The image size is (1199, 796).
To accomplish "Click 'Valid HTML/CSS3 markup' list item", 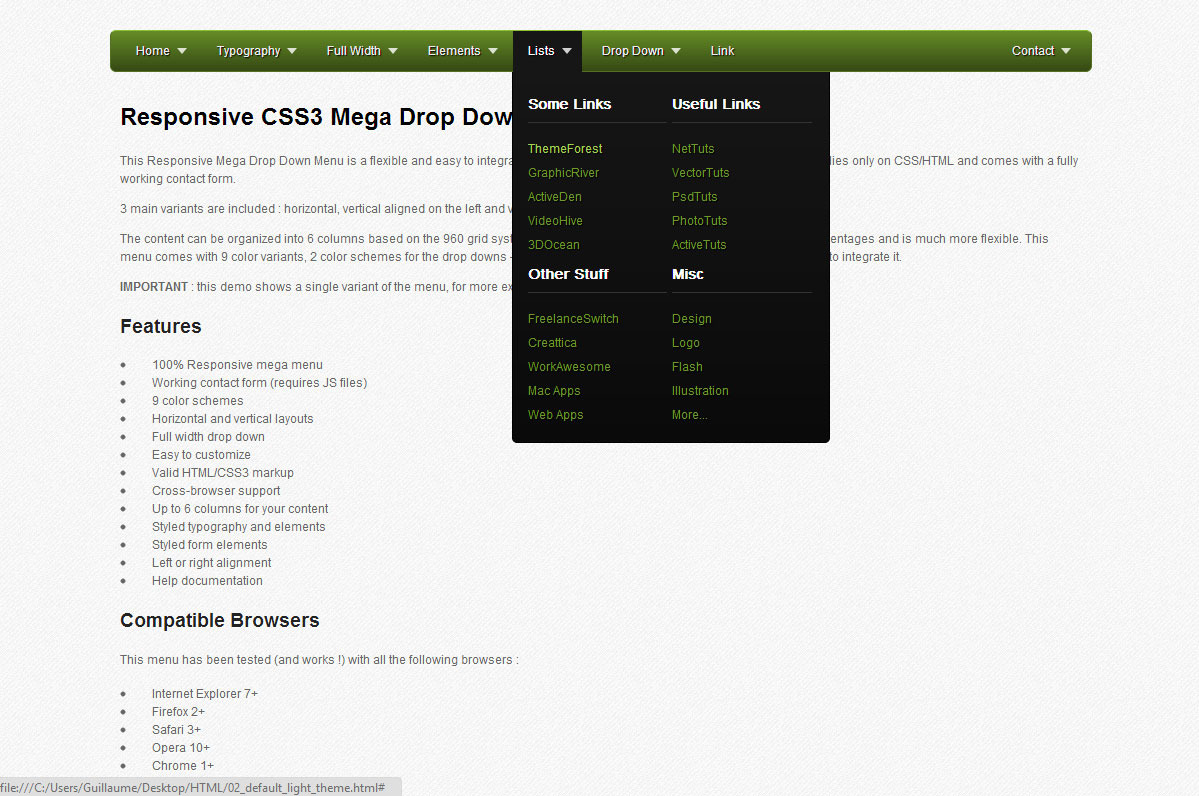I will [x=223, y=473].
